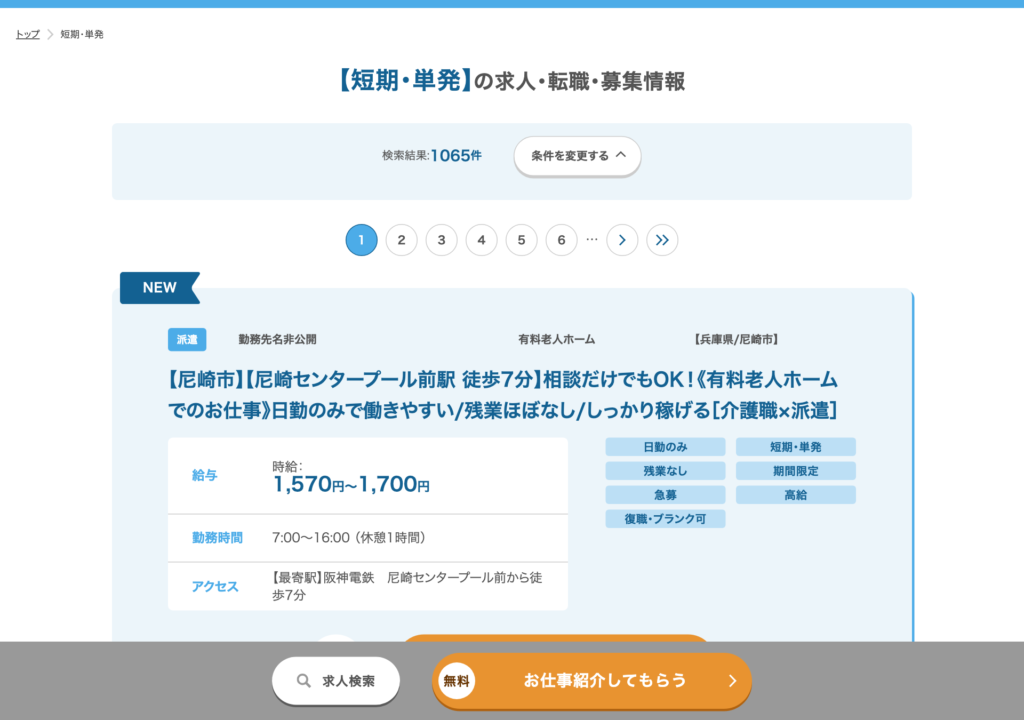The height and width of the screenshot is (720, 1024).
Task: Click the 勤務時間 row label
Action: 217,538
